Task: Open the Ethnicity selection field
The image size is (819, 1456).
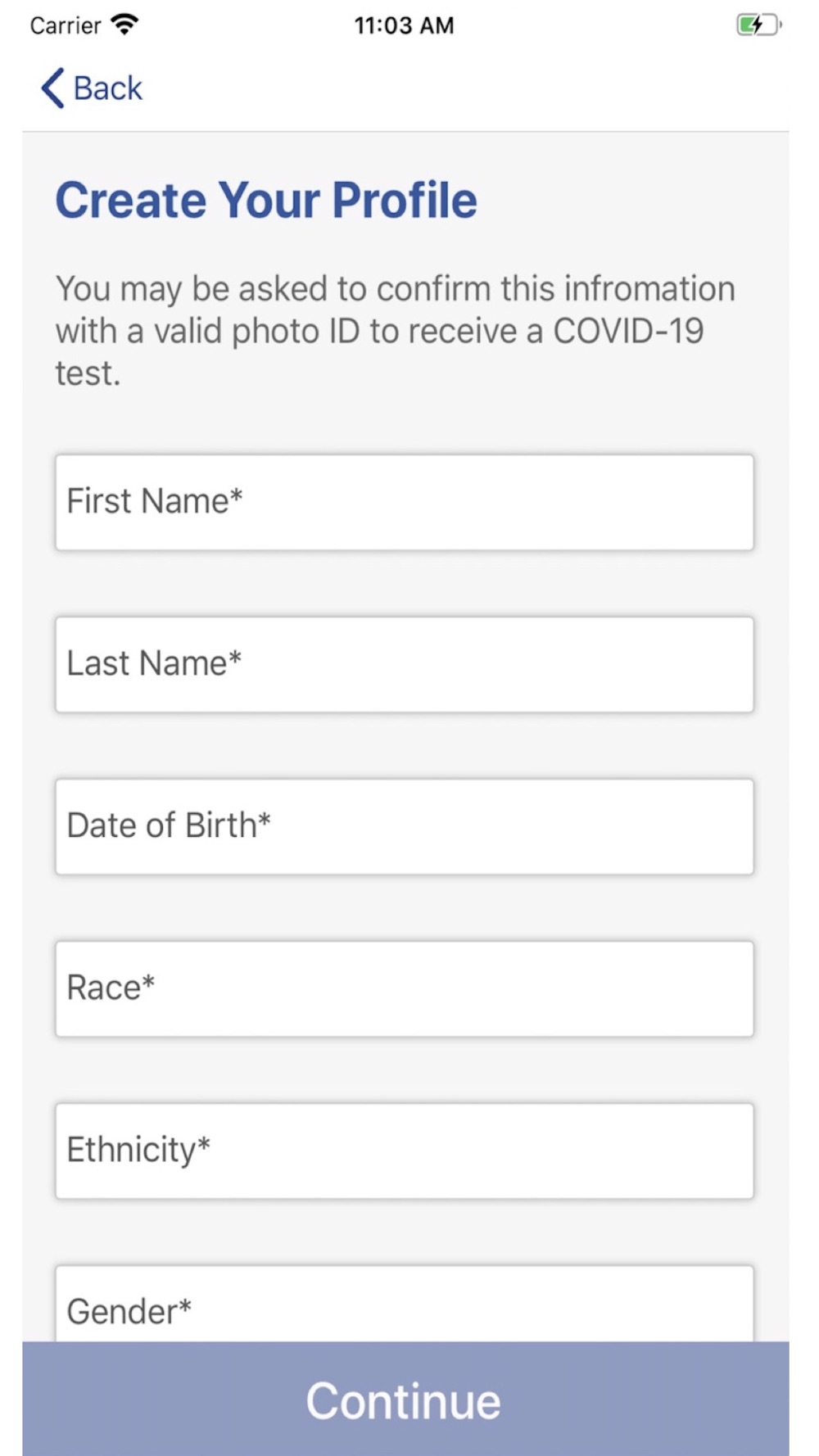Action: [x=405, y=1151]
